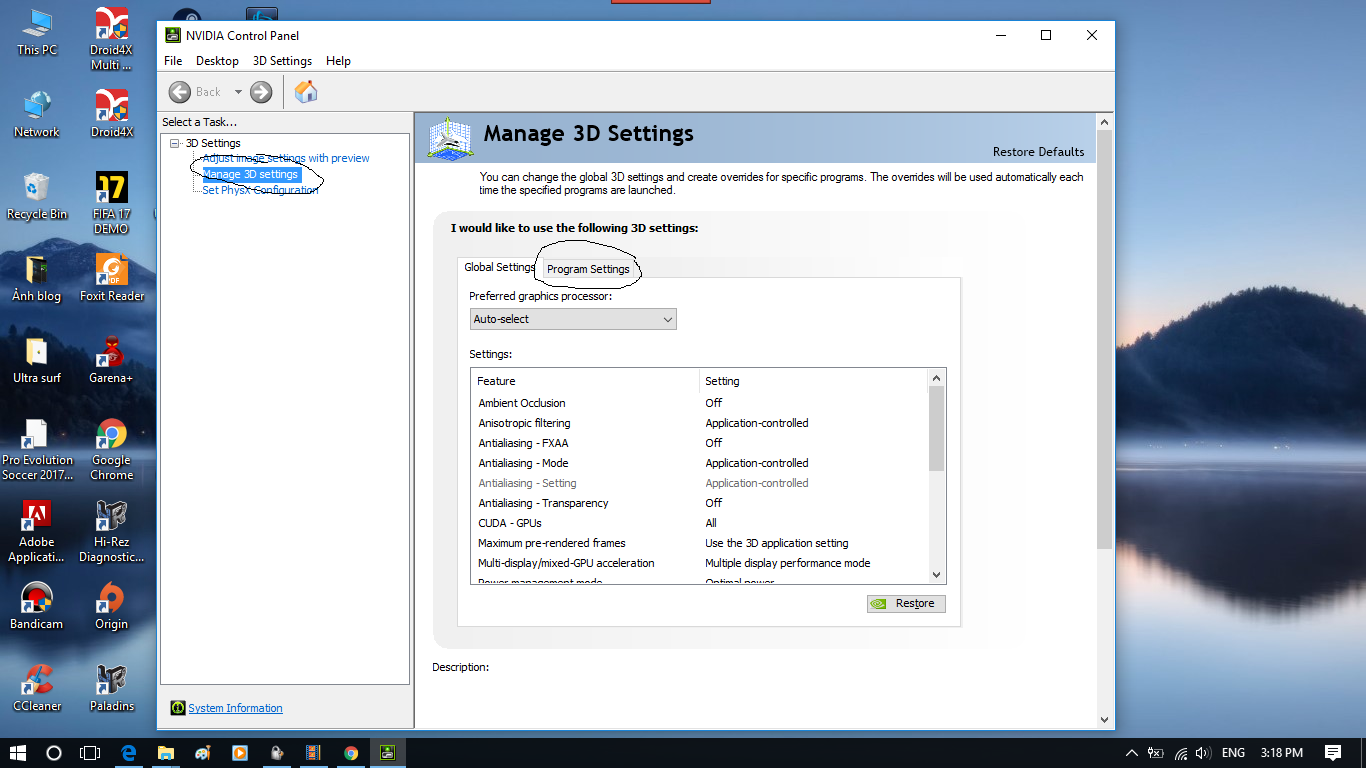Open the File menu
1366x768 pixels.
click(x=173, y=61)
